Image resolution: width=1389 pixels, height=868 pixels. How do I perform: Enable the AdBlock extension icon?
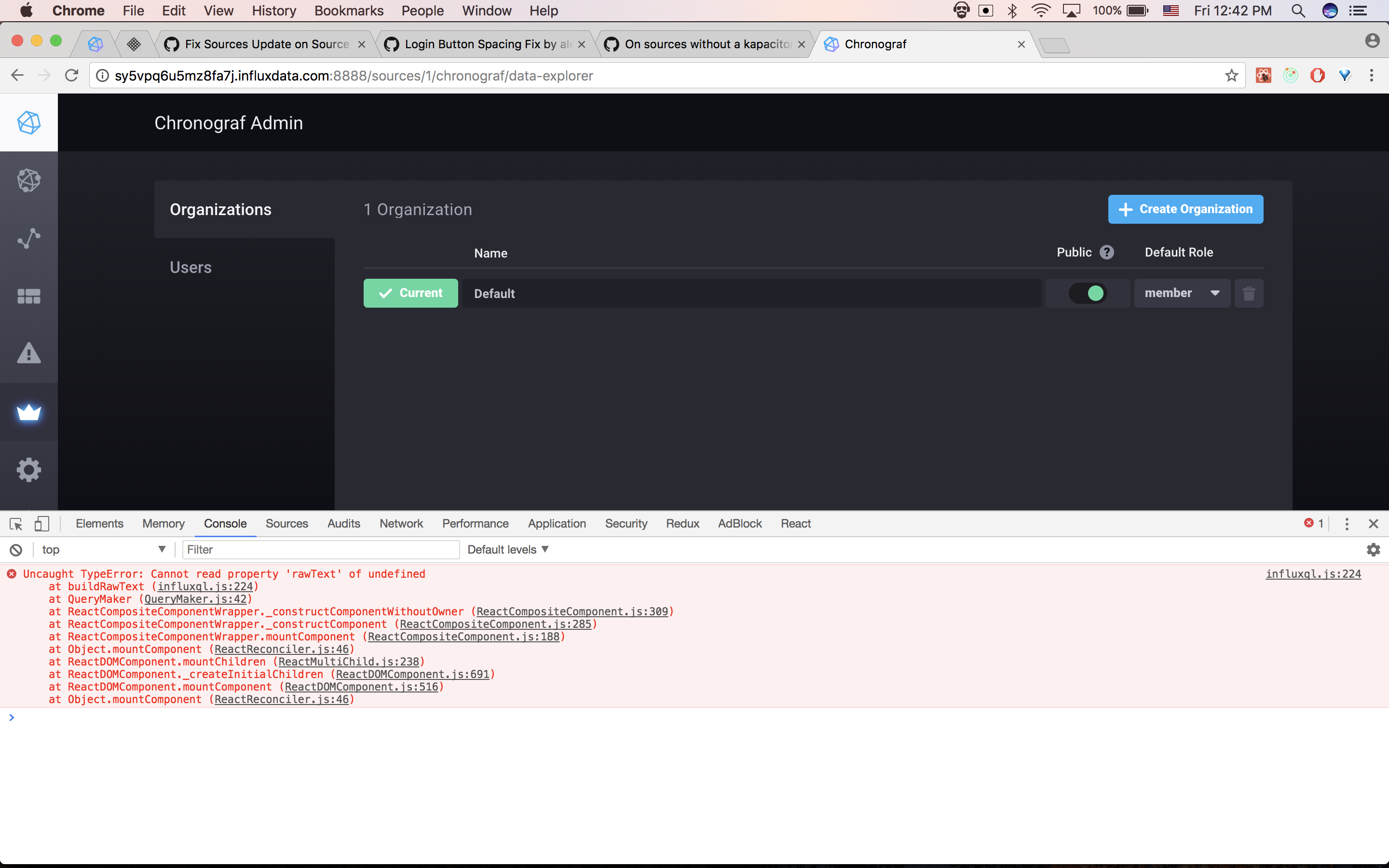tap(1318, 75)
